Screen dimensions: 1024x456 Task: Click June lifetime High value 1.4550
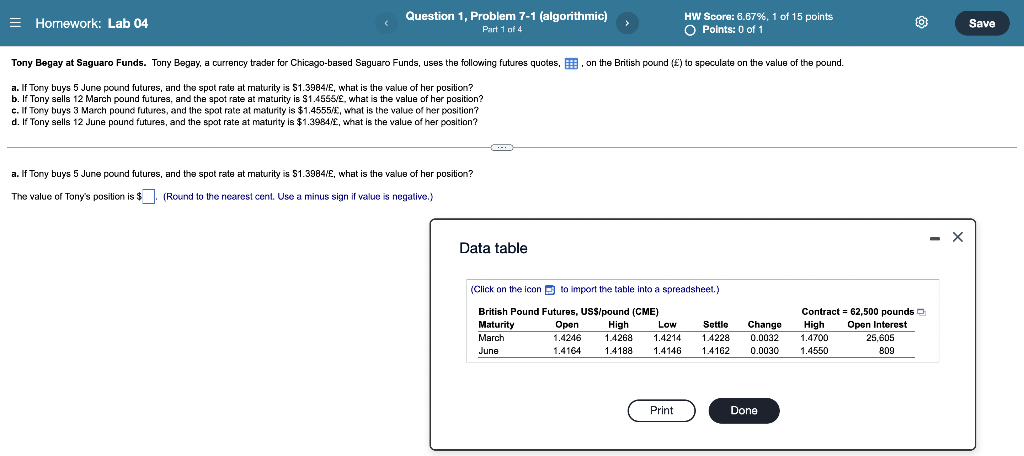(x=814, y=351)
